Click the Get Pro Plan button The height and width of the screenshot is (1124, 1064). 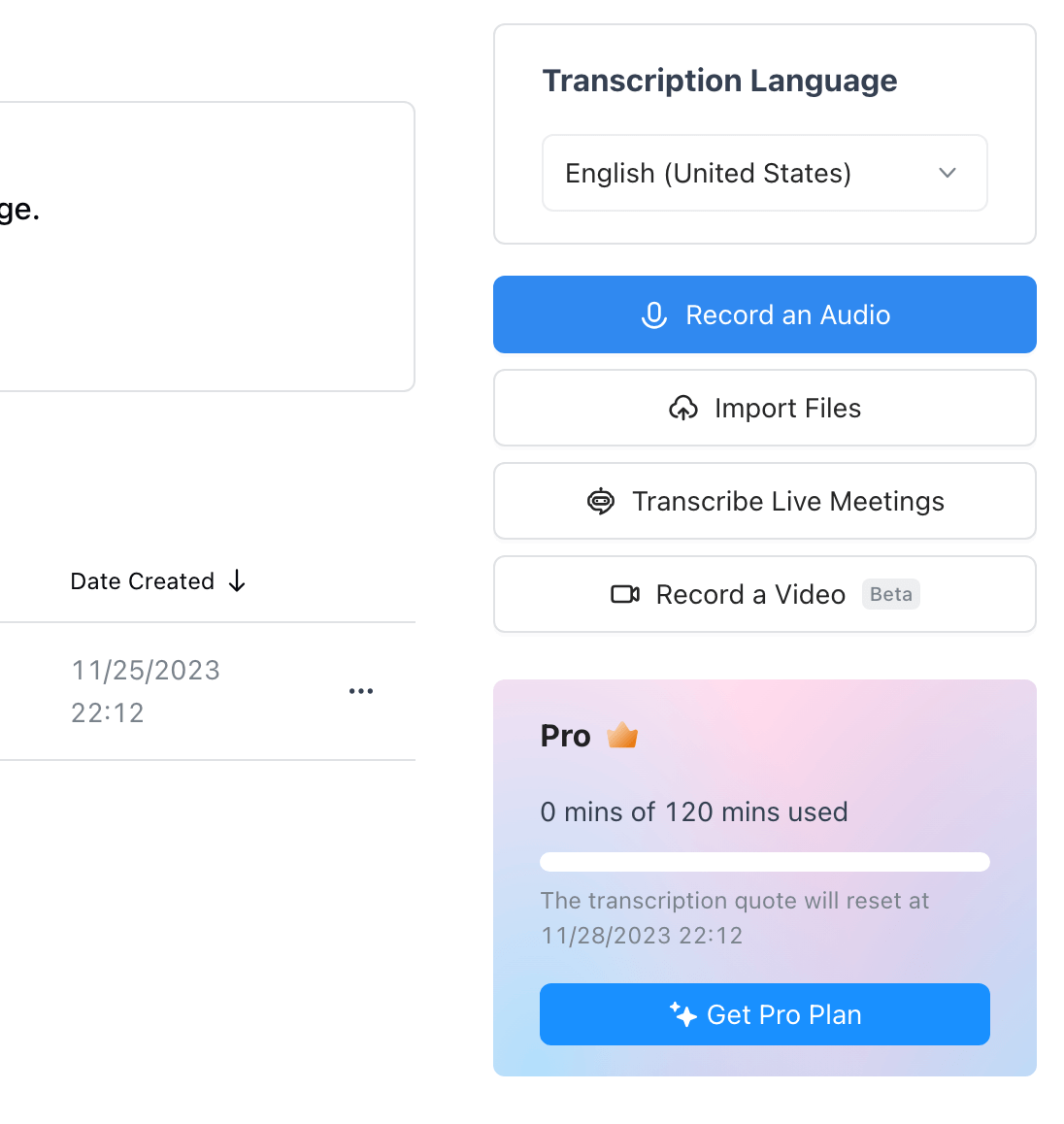click(764, 1014)
